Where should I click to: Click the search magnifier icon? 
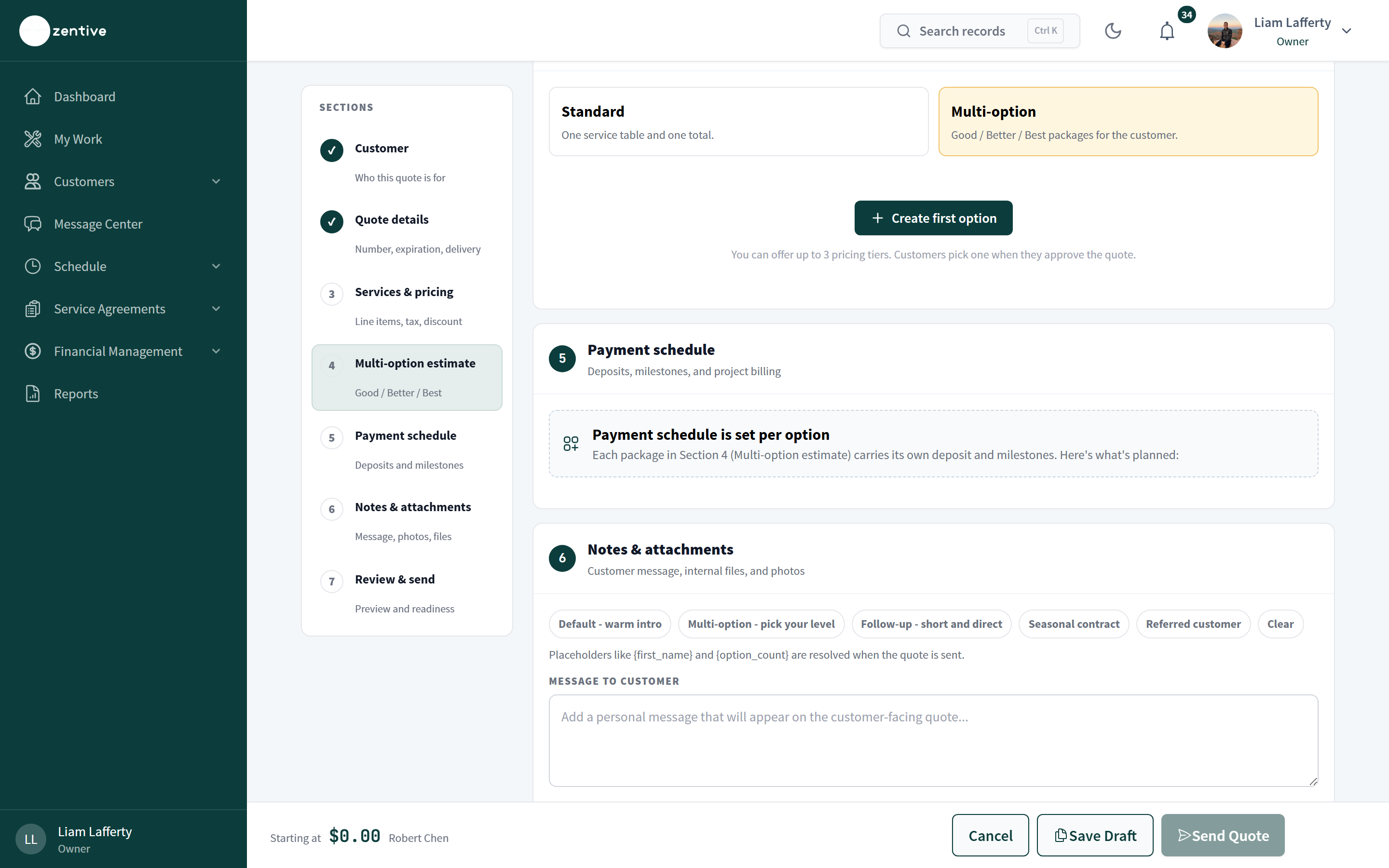(x=903, y=31)
